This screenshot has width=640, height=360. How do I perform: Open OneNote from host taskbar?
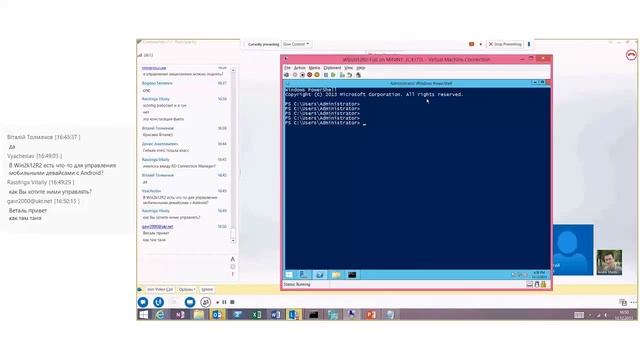pyautogui.click(x=180, y=314)
